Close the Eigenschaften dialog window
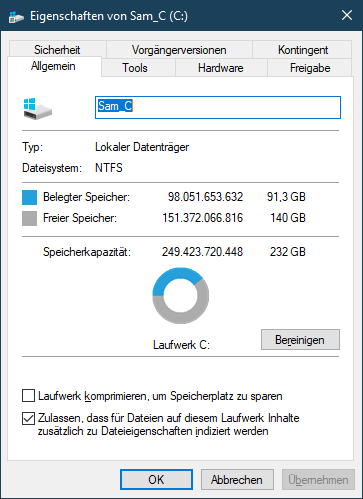The image size is (363, 499). click(x=347, y=15)
